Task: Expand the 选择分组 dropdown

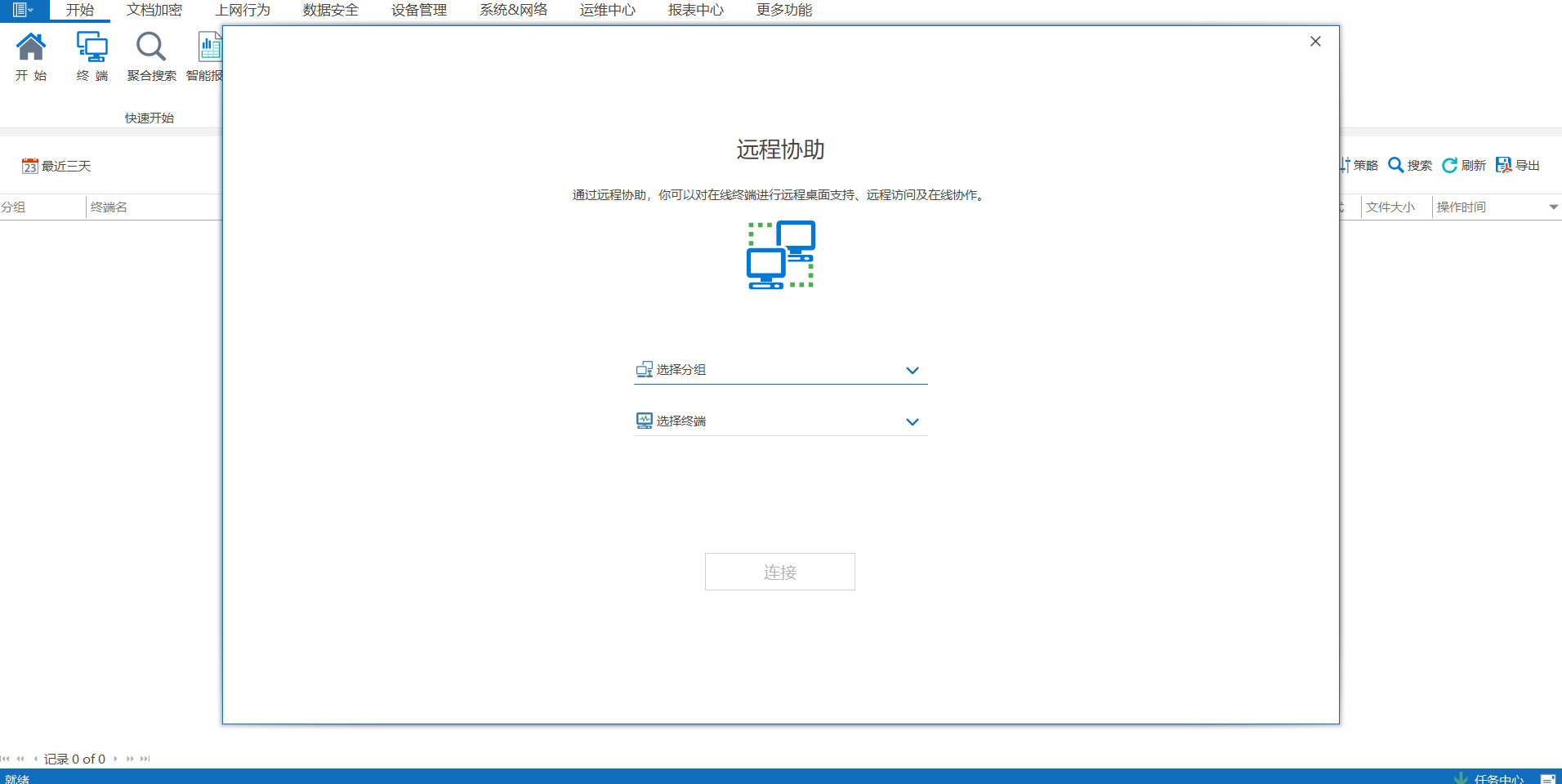Action: (x=912, y=371)
